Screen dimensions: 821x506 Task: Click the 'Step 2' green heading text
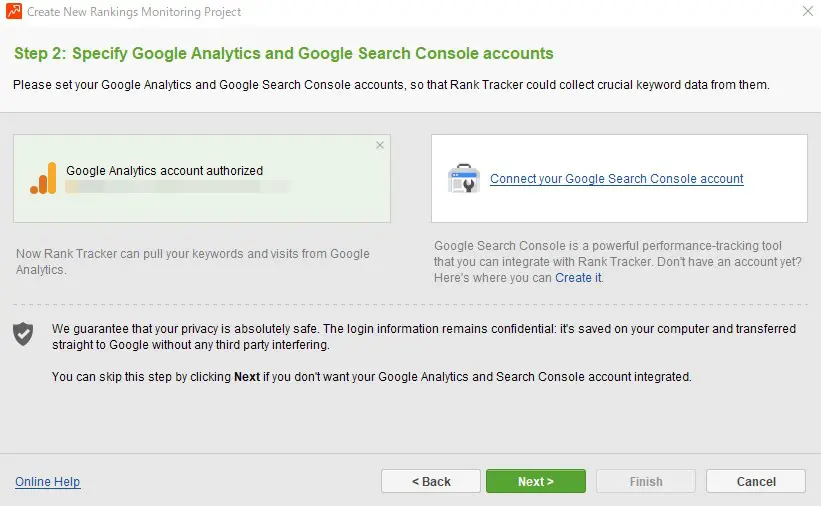point(283,53)
